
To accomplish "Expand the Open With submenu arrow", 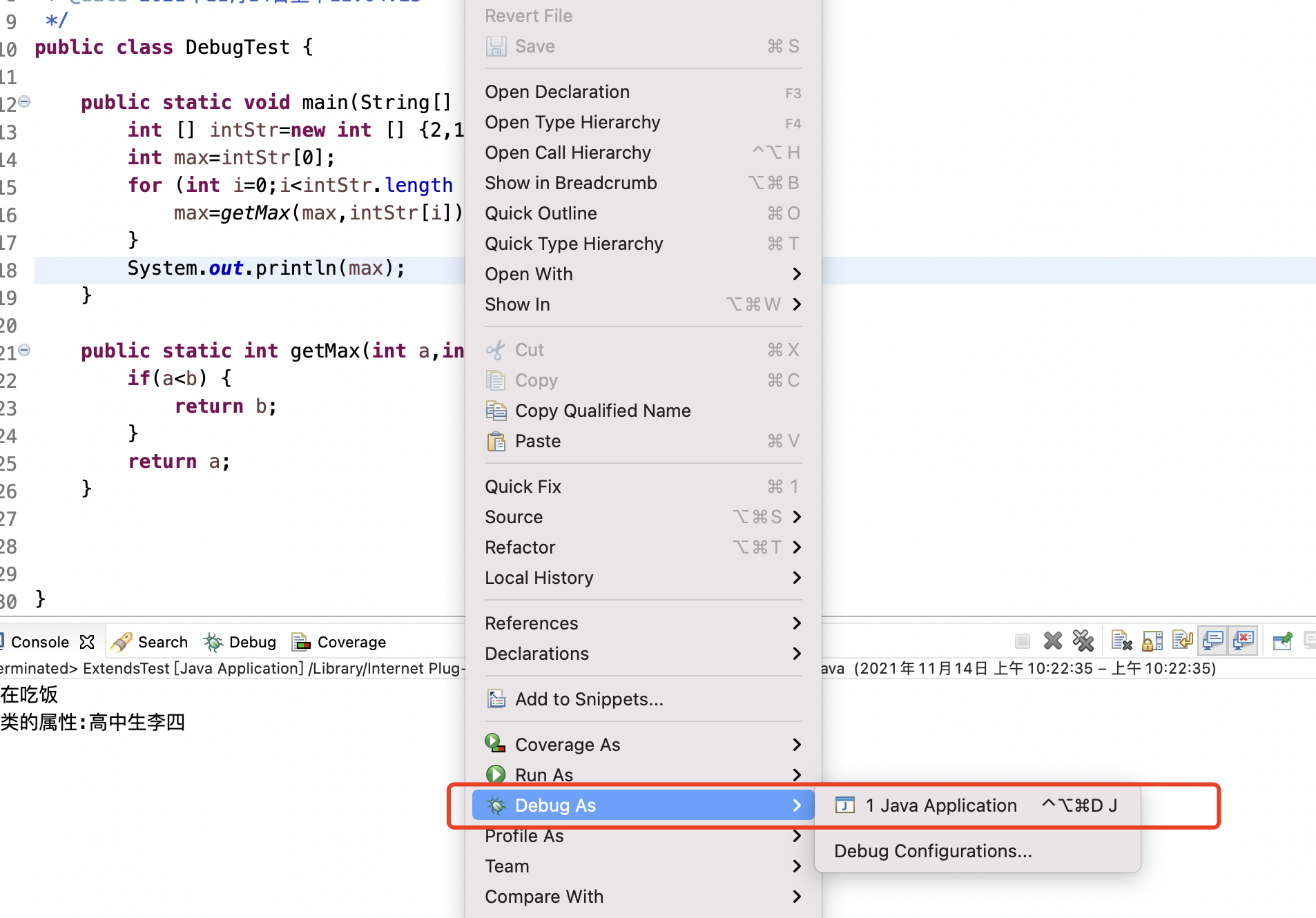I will 797,274.
